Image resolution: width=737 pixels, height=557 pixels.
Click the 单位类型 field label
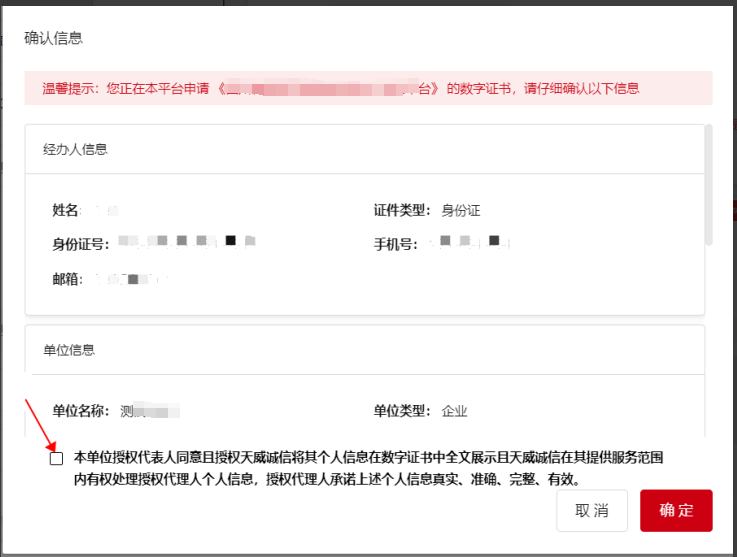403,411
